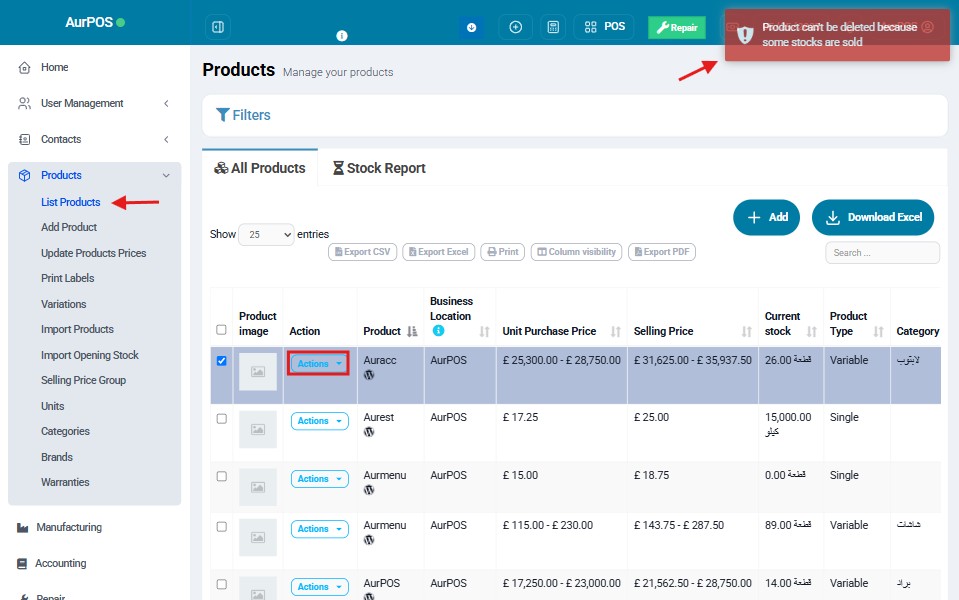Viewport: 959px width, 600px height.
Task: Click the small info icon in the top bar
Action: tap(342, 36)
